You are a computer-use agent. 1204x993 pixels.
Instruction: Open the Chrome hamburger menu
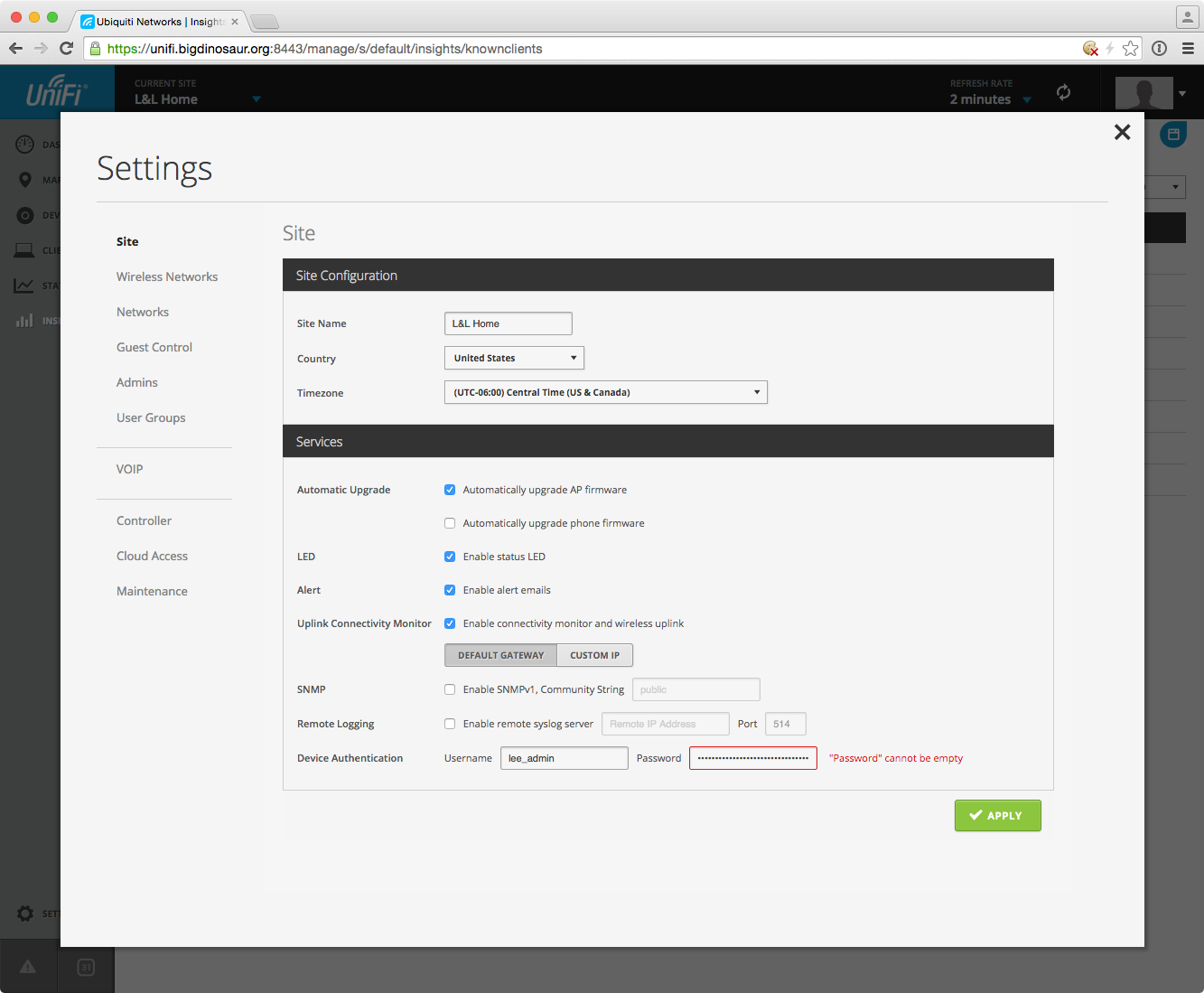coord(1188,49)
